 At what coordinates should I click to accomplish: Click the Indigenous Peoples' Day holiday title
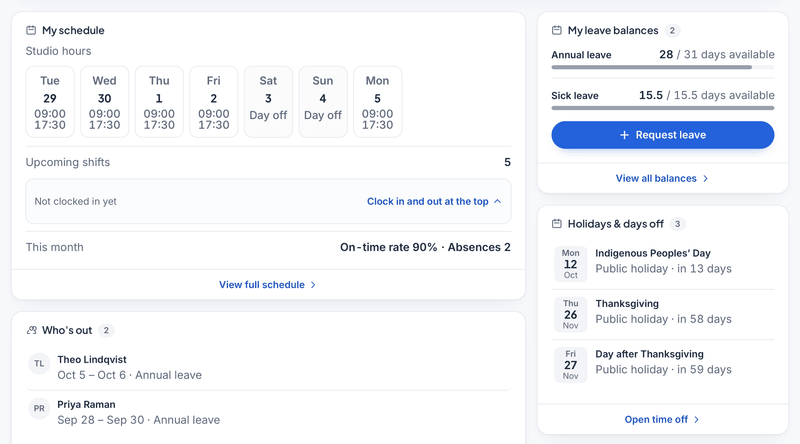pos(653,253)
